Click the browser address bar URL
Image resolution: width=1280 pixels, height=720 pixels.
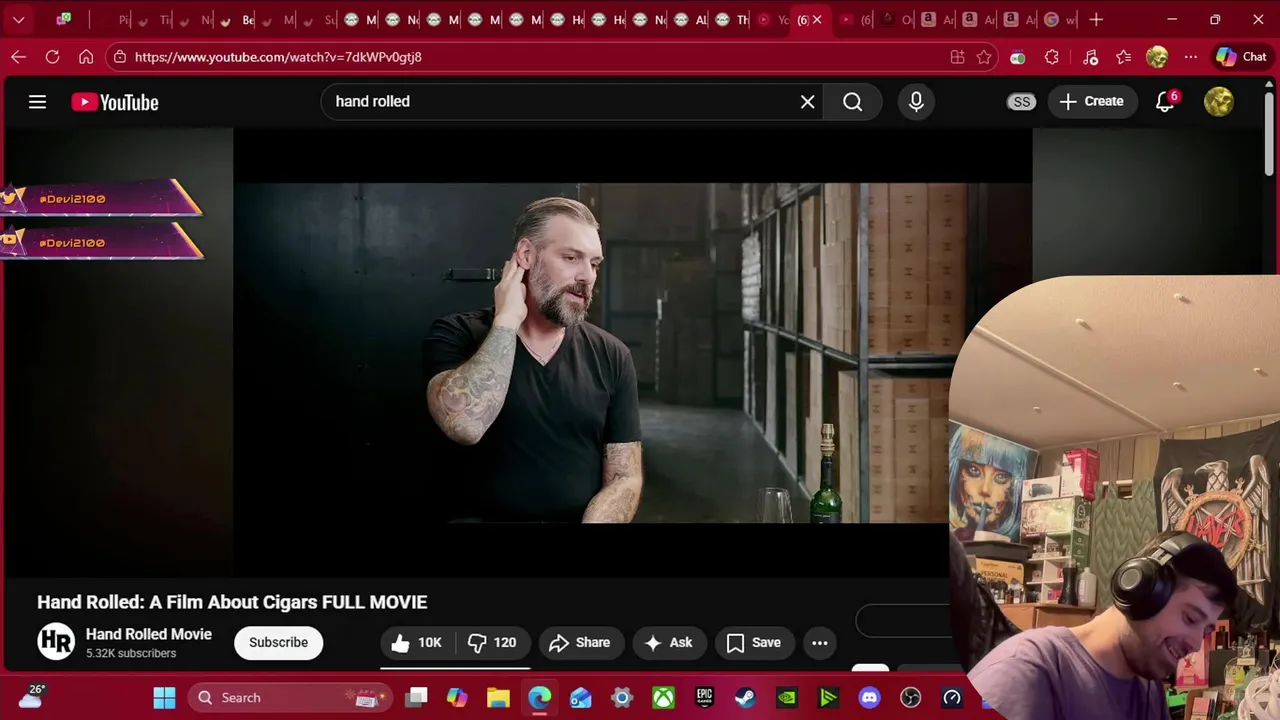click(278, 57)
